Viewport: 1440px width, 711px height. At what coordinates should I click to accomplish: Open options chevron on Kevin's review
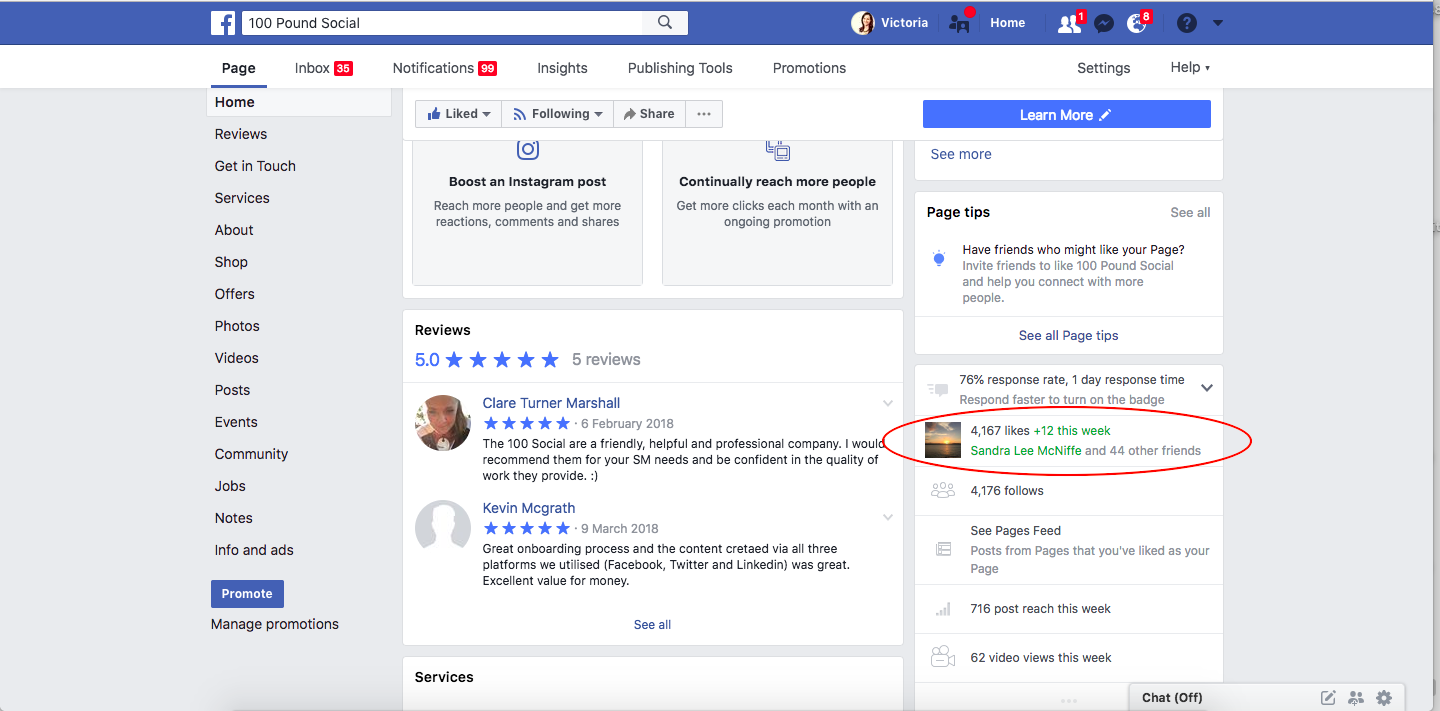[x=888, y=517]
